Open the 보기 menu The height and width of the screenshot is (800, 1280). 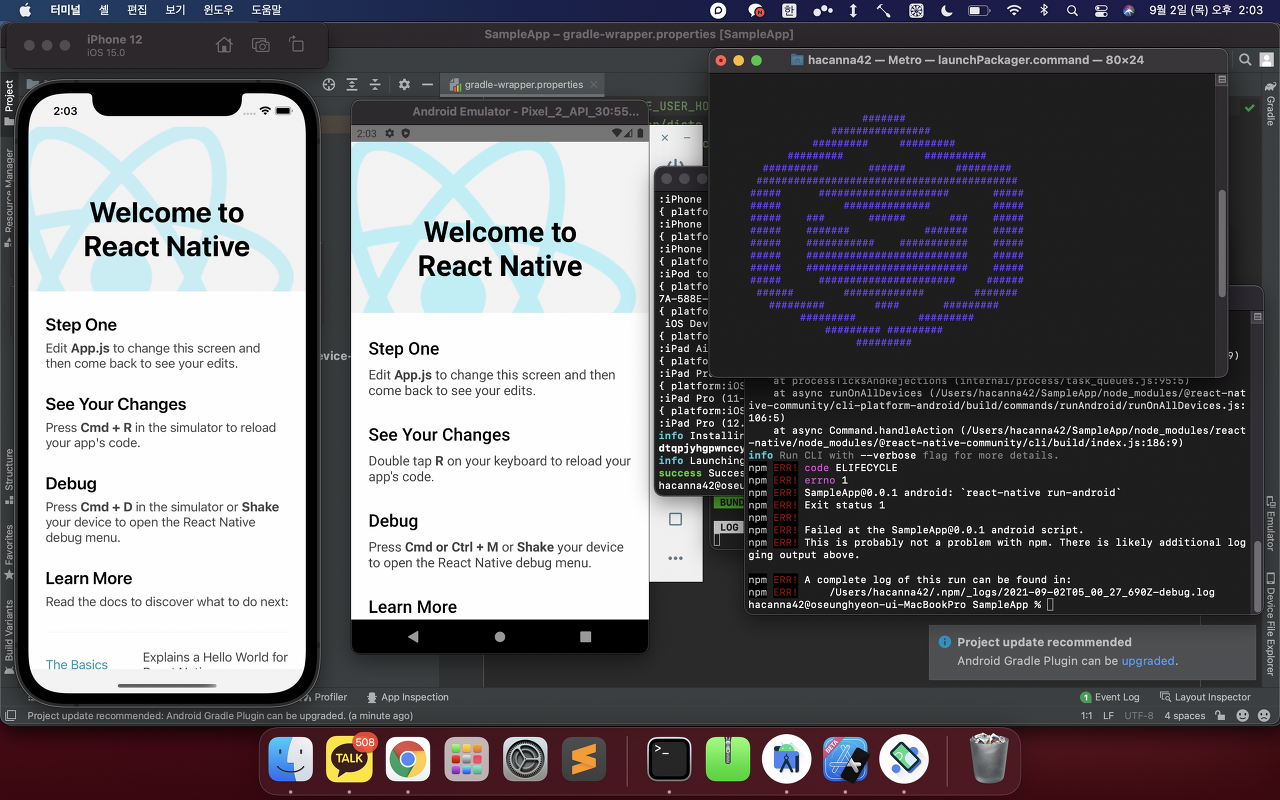(x=175, y=10)
